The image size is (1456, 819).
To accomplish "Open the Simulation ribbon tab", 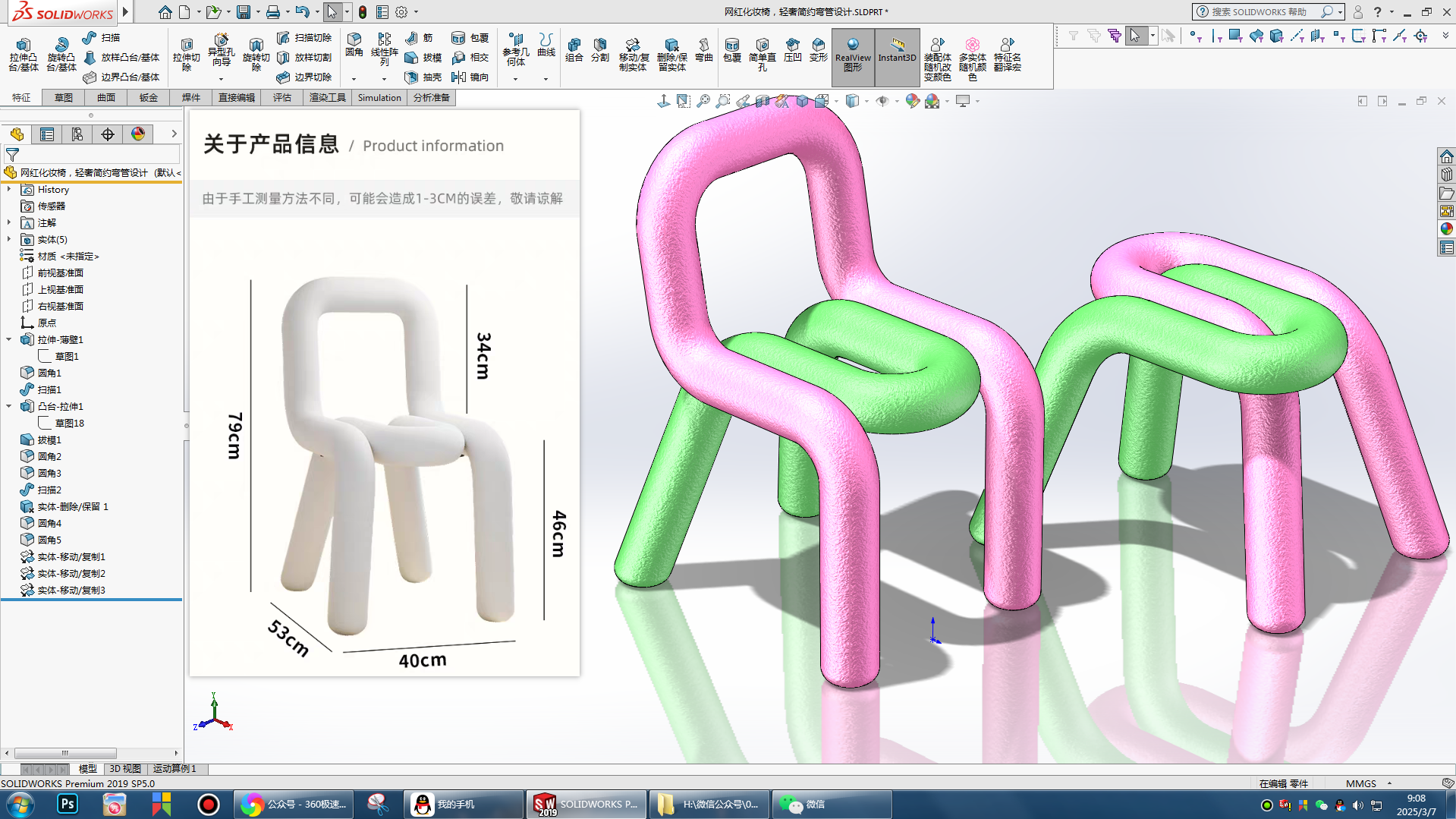I will [x=379, y=97].
